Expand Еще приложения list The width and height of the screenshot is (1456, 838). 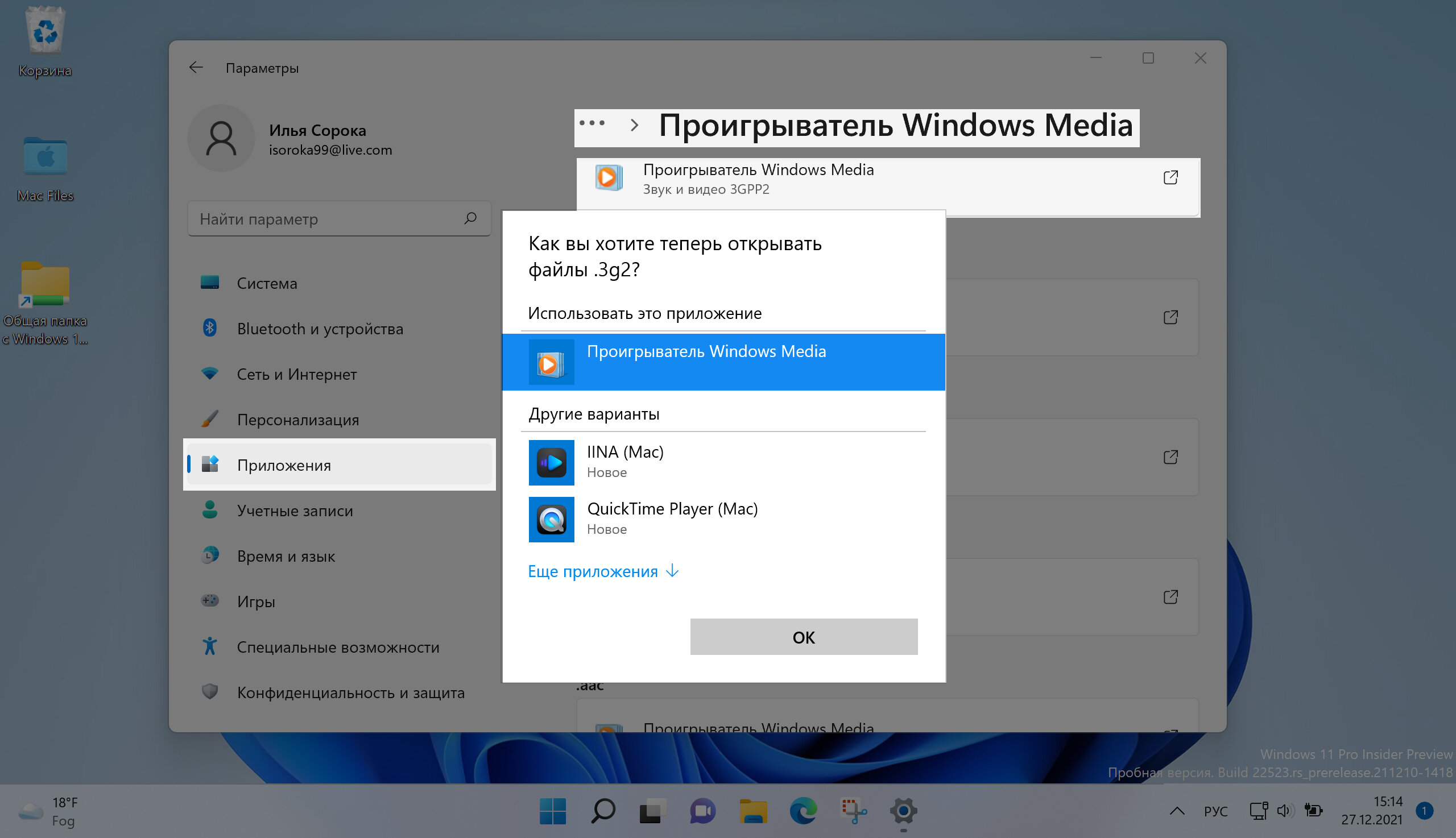[603, 571]
